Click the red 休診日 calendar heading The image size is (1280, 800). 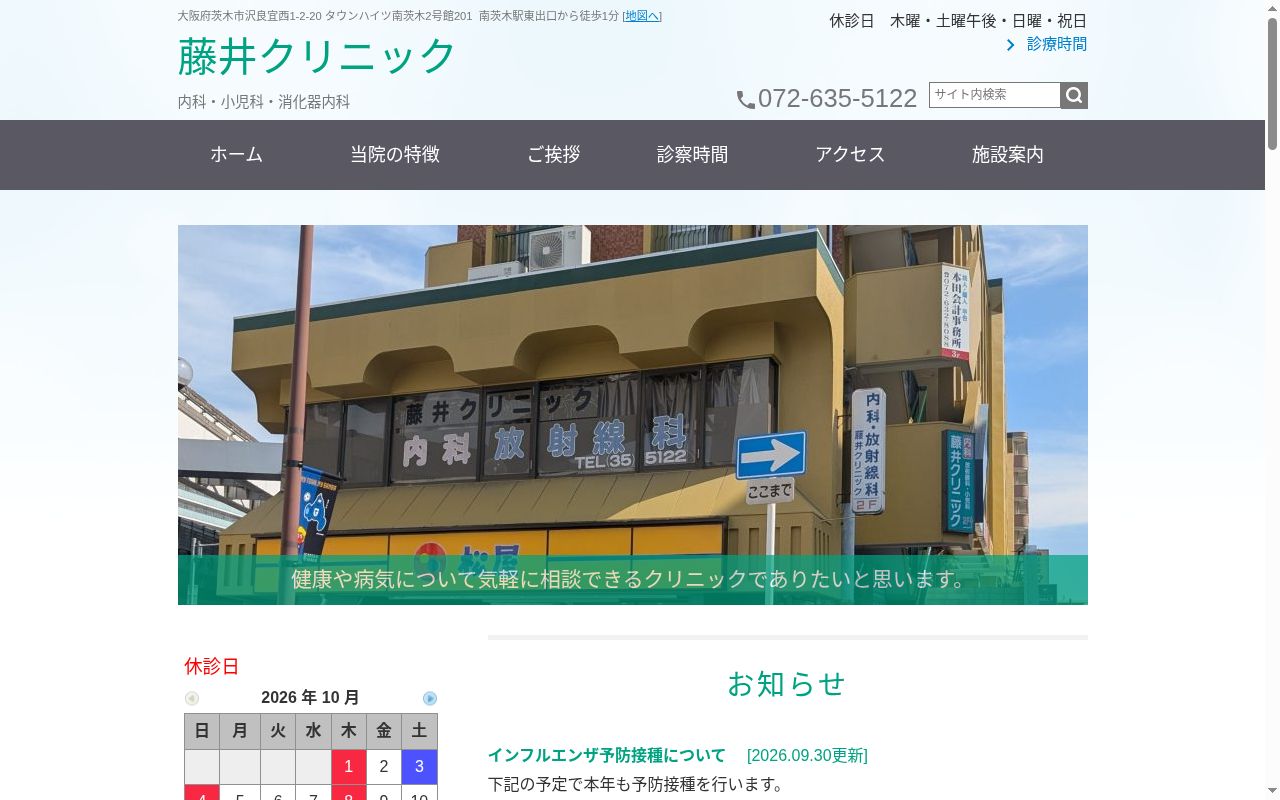(x=212, y=666)
